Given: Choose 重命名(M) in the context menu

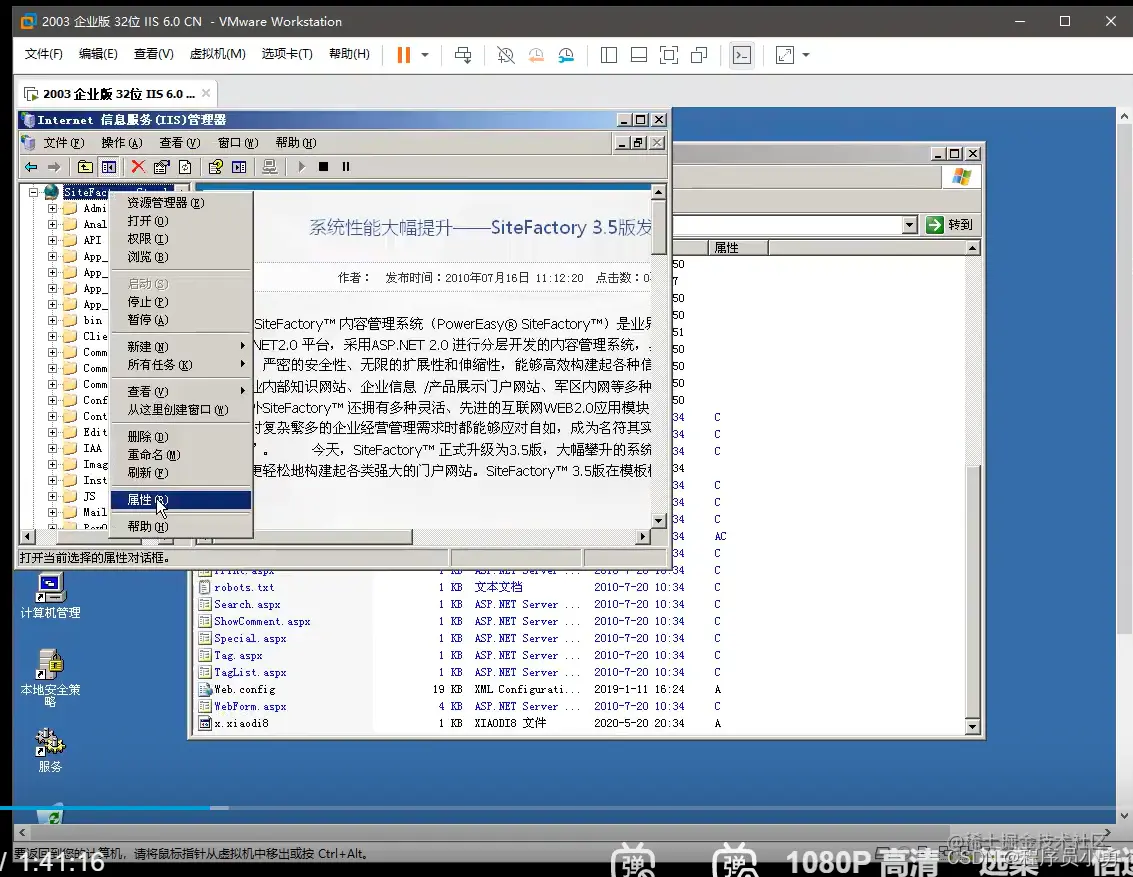Looking at the screenshot, I should point(181,455).
